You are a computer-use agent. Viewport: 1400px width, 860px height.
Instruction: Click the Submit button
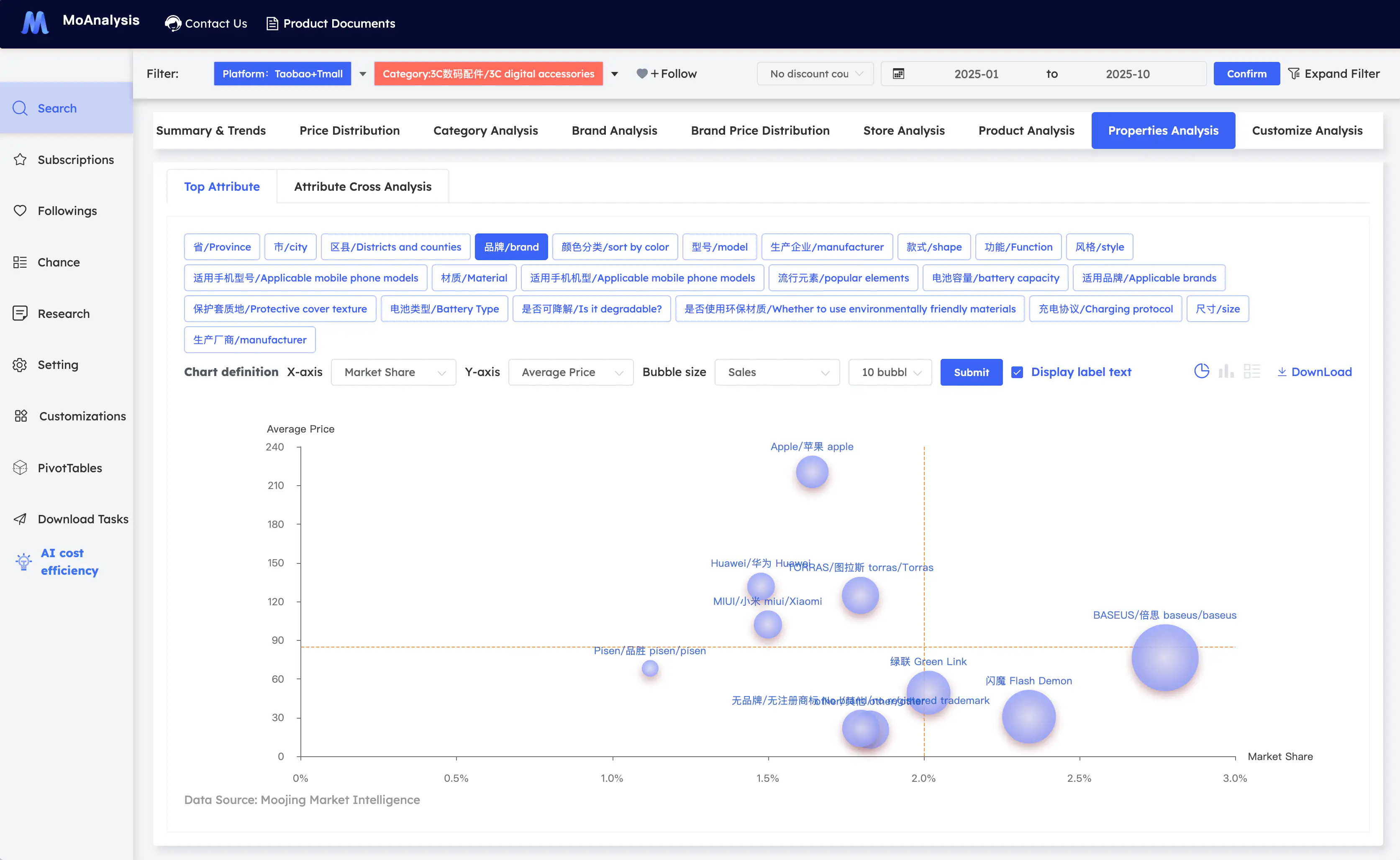pos(971,372)
